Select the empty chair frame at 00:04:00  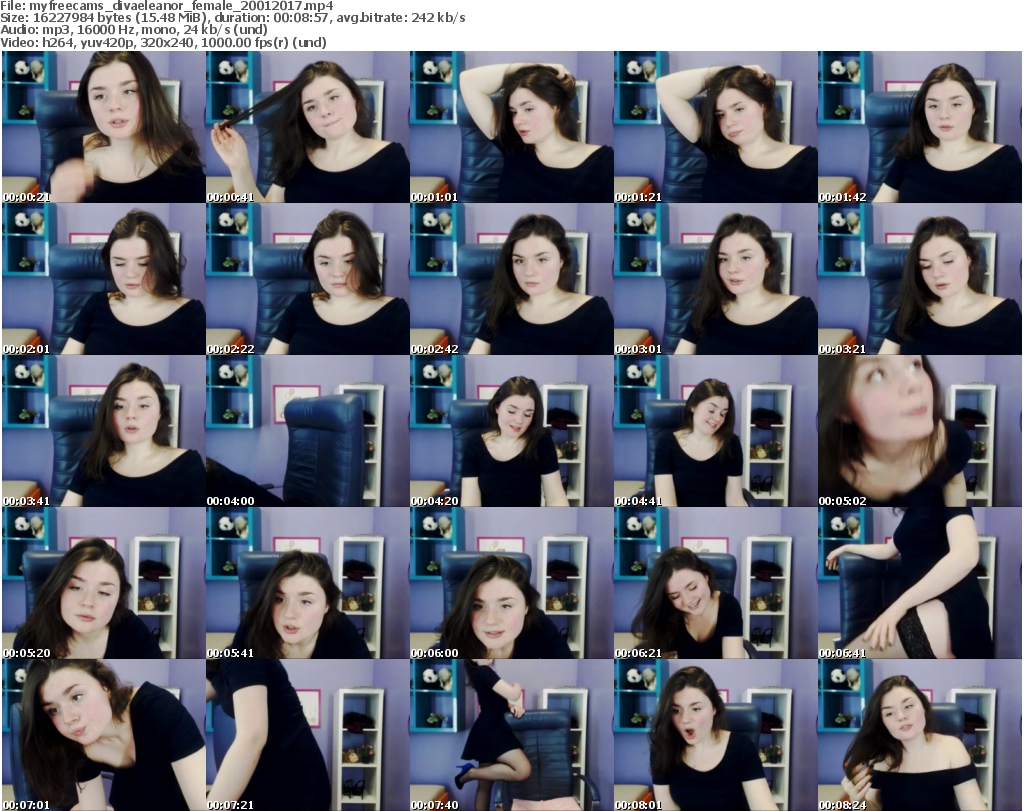coord(307,432)
